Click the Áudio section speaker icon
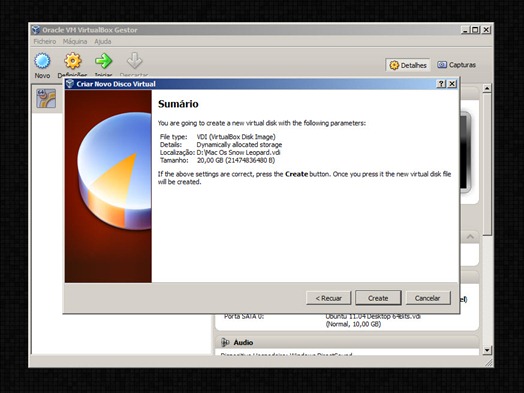 tap(225, 342)
